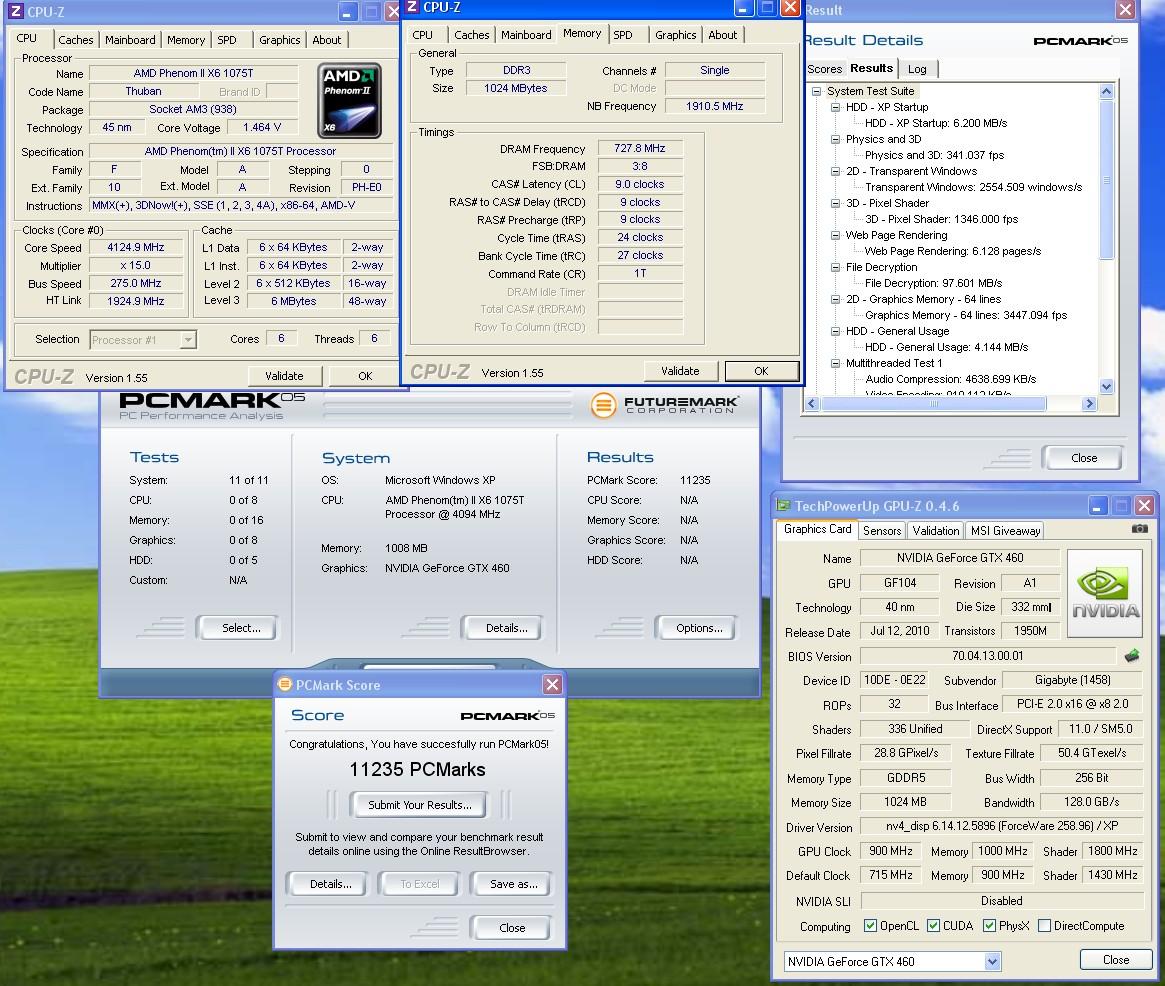1165x986 pixels.
Task: Click the AMD Phenom II logo in CPU-Z
Action: (x=349, y=100)
